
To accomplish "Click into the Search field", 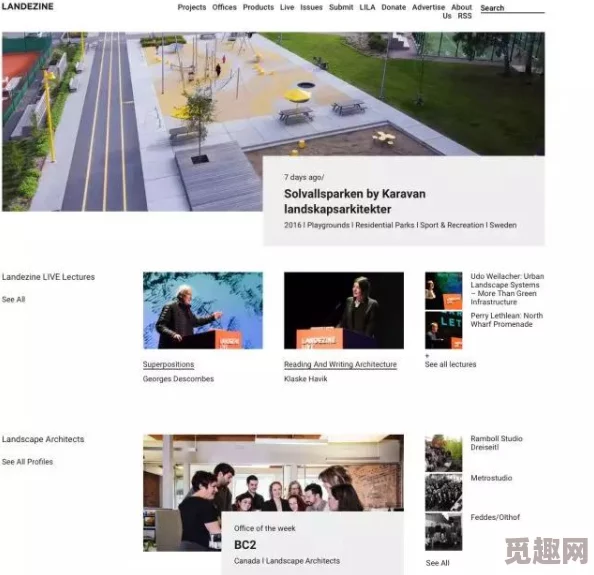I will pyautogui.click(x=512, y=8).
